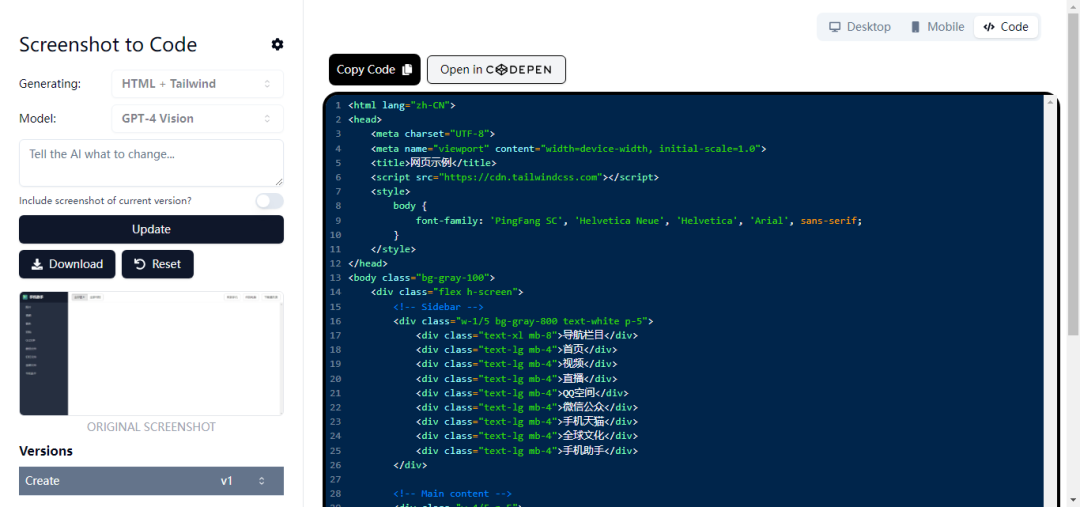Screen dimensions: 1080x507
Task: Click the 视频 code line
Action: 517,365
